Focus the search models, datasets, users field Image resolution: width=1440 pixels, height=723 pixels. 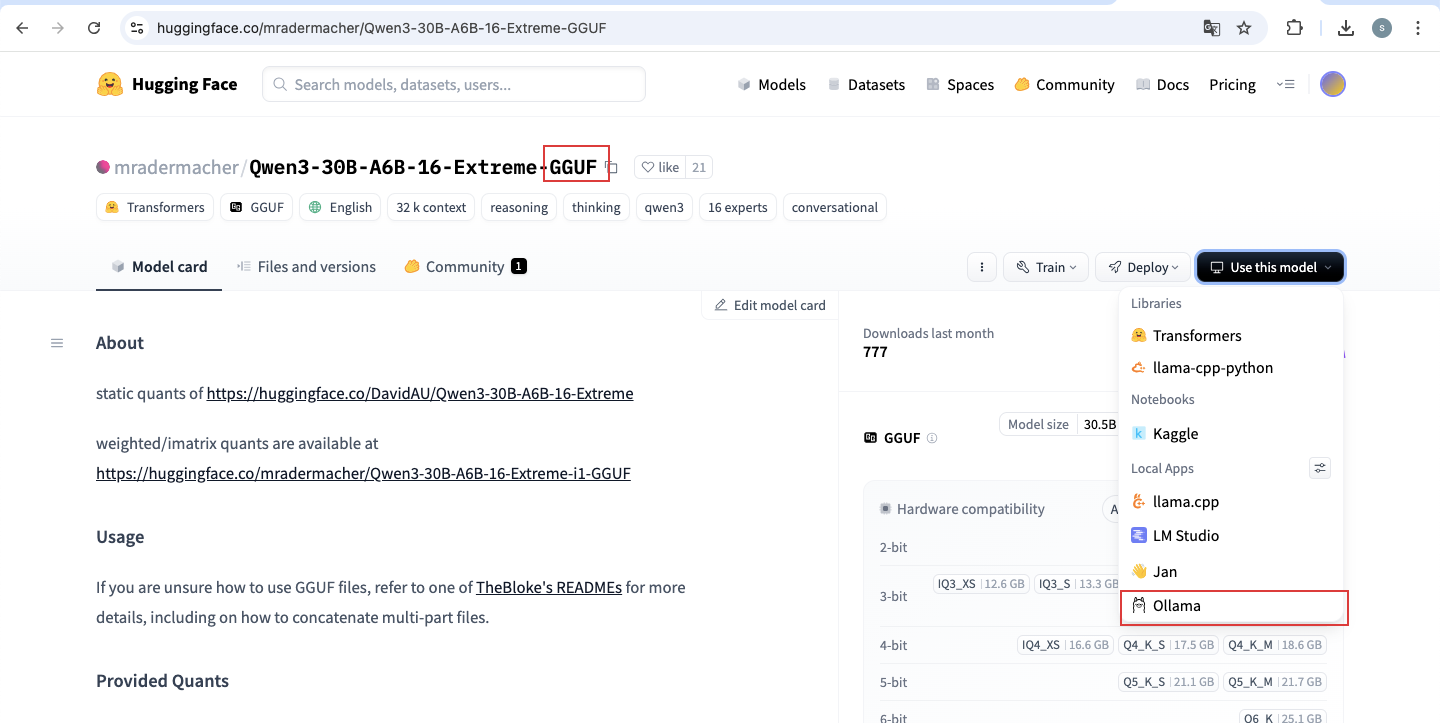454,85
